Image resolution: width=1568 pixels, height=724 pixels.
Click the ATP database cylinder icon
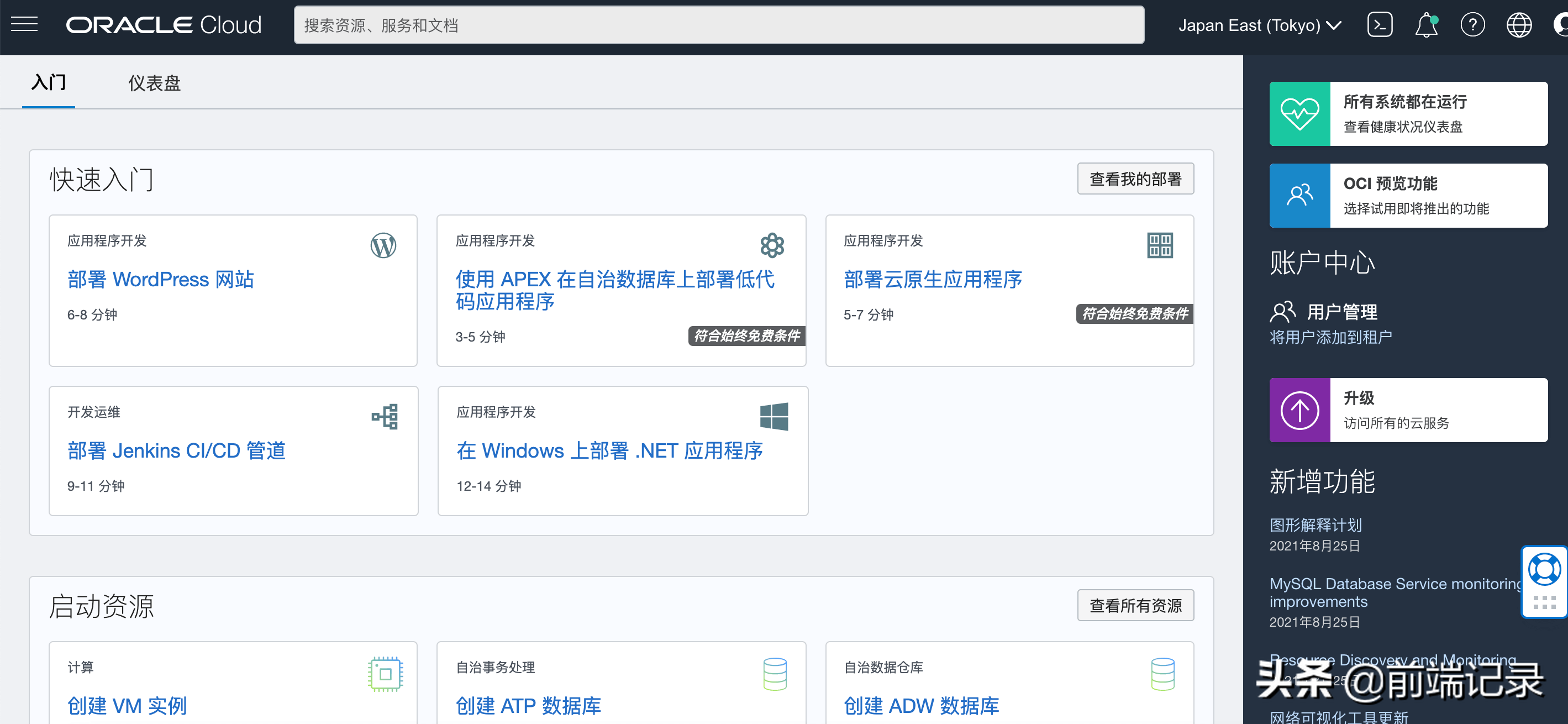tap(775, 674)
